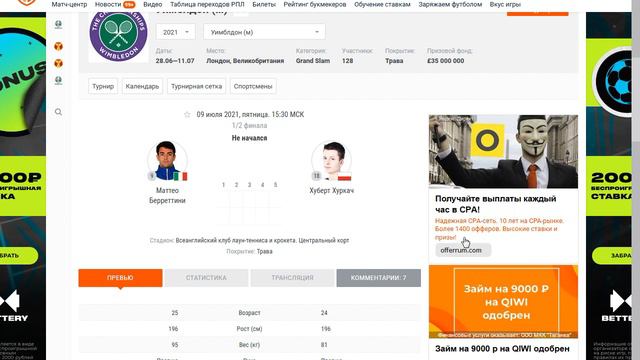640x360 pixels.
Task: Open the Уимблдон (м) tournament dropdown
Action: pos(264,32)
